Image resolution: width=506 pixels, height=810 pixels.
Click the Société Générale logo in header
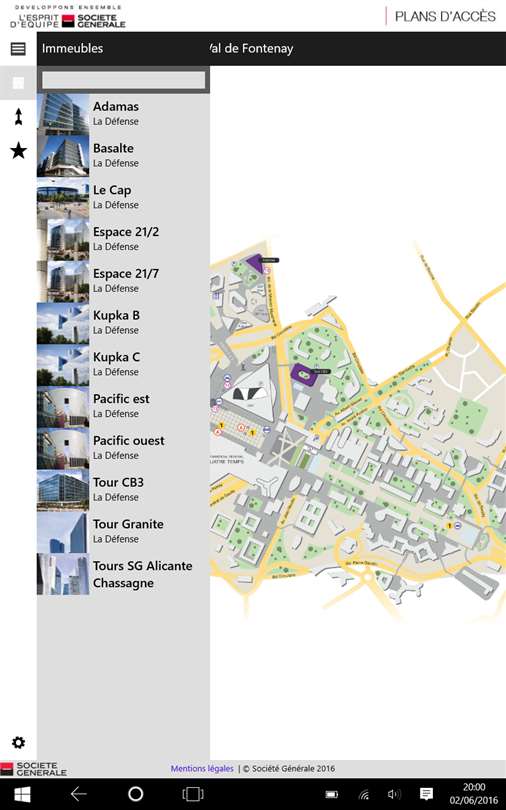(68, 18)
